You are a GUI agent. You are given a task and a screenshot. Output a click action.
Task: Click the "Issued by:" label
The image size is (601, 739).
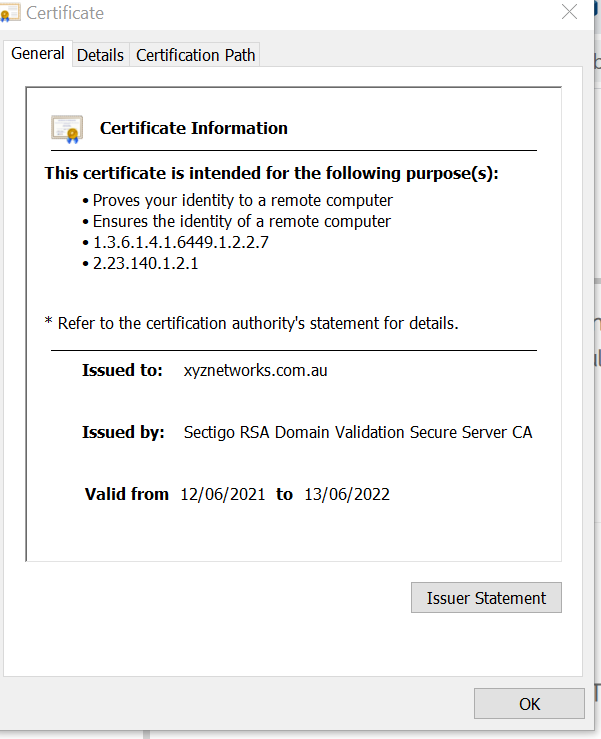[x=123, y=432]
